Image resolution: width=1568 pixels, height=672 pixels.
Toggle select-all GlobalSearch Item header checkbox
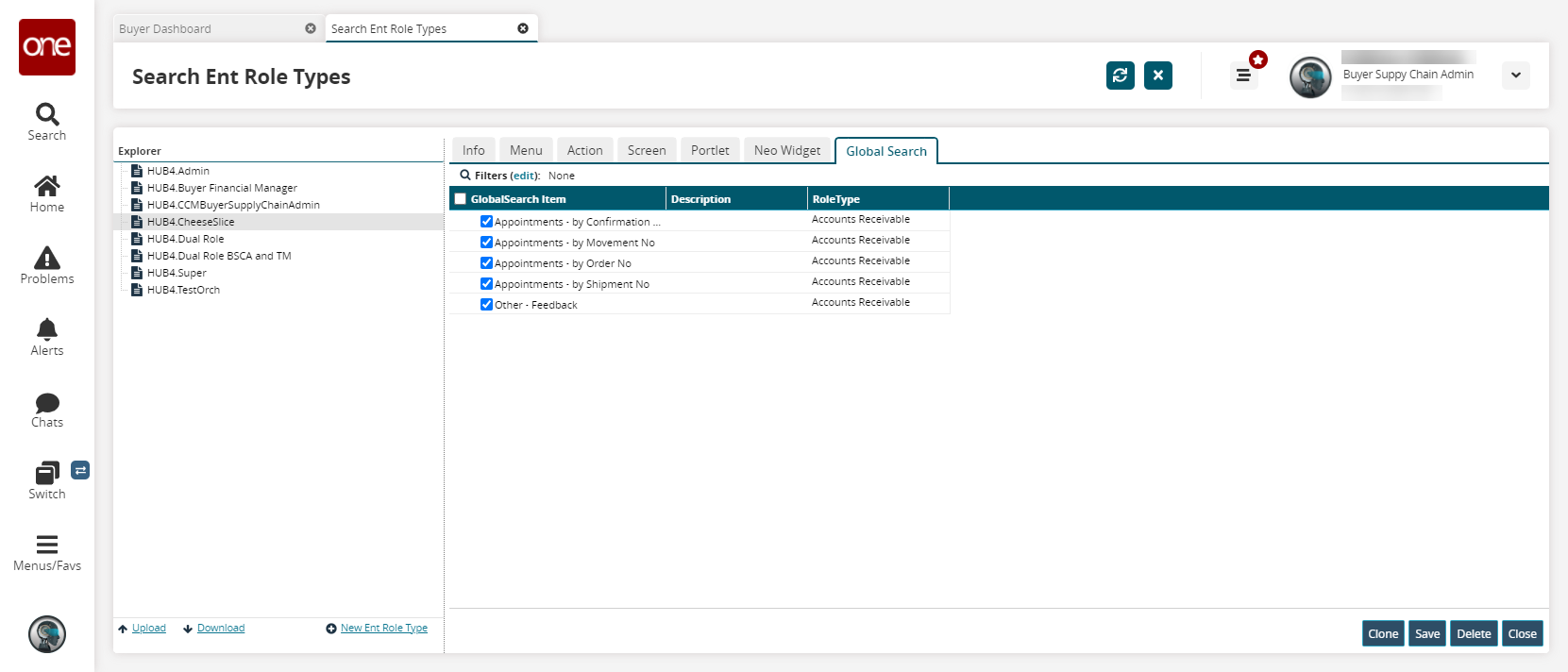point(461,199)
